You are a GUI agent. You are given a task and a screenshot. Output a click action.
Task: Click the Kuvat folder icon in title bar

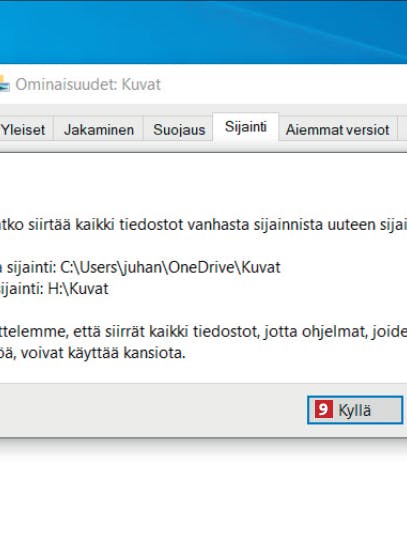point(4,84)
